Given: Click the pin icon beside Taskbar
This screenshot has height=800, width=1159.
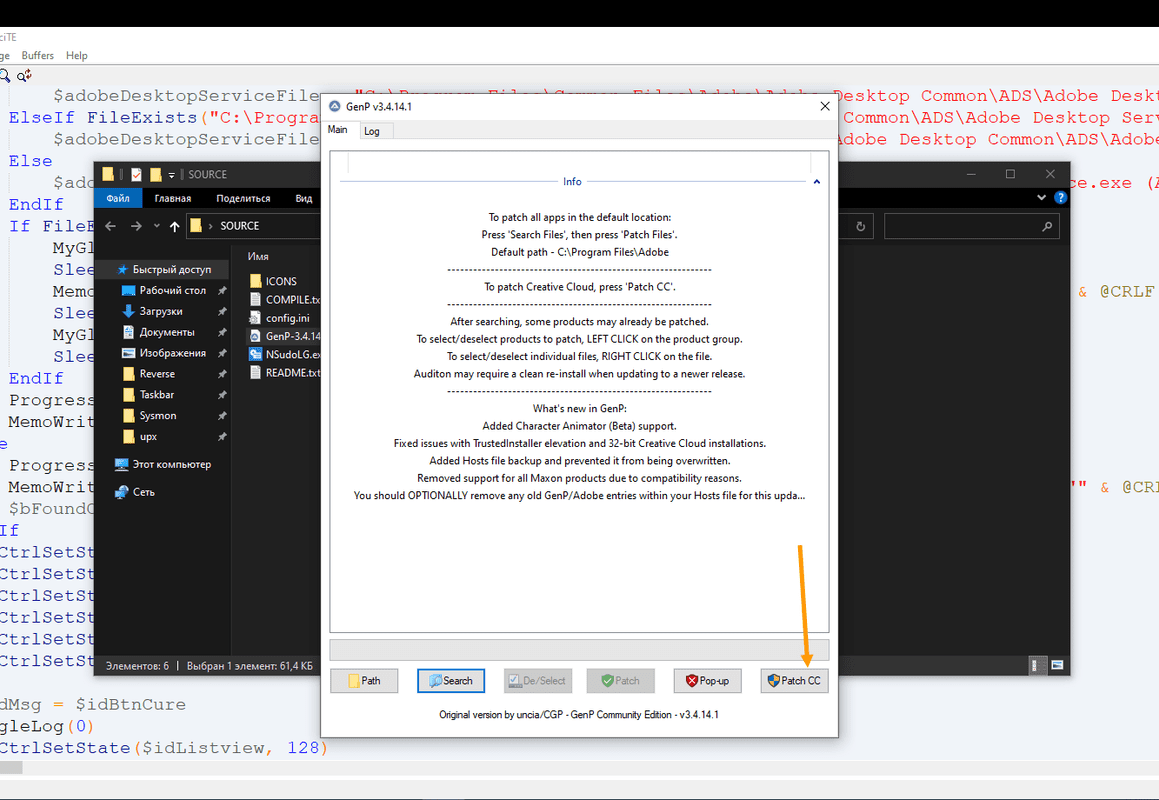Looking at the screenshot, I should pyautogui.click(x=222, y=395).
